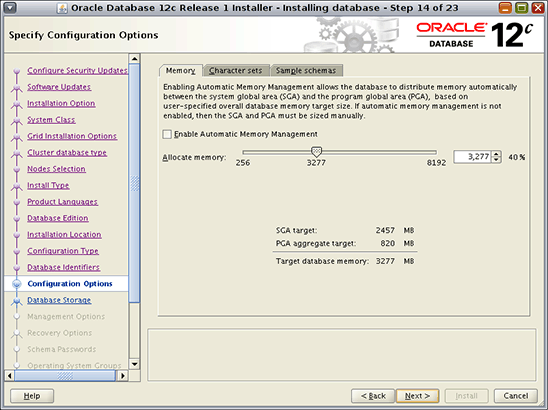Click the step list scroll left arrow
Screen dimensions: 548x410
click(9, 376)
